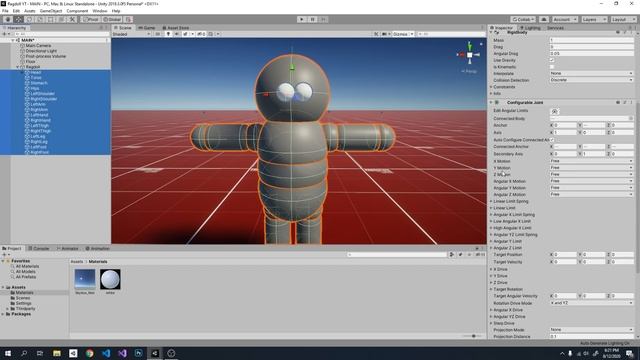Open File Explorer from the taskbar

57,353
